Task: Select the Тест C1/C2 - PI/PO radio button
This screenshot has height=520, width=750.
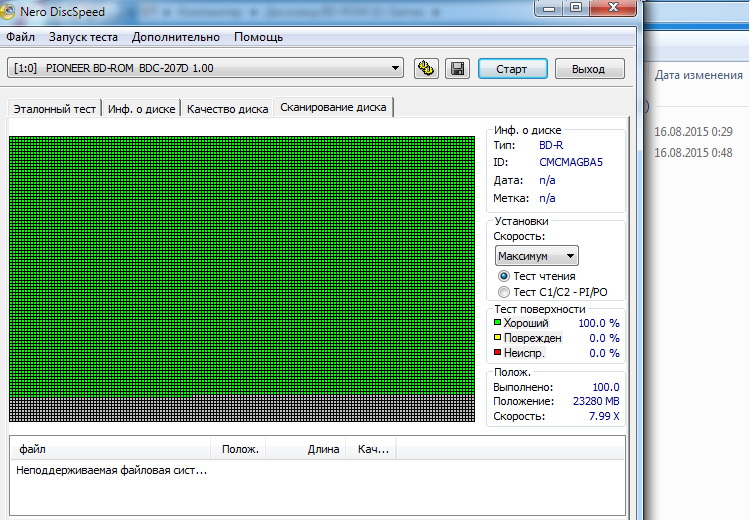Action: [504, 292]
